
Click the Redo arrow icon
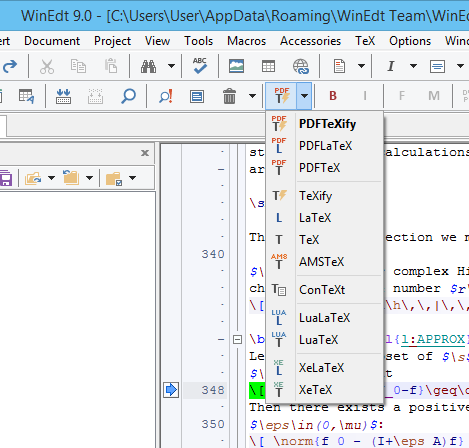click(10, 66)
